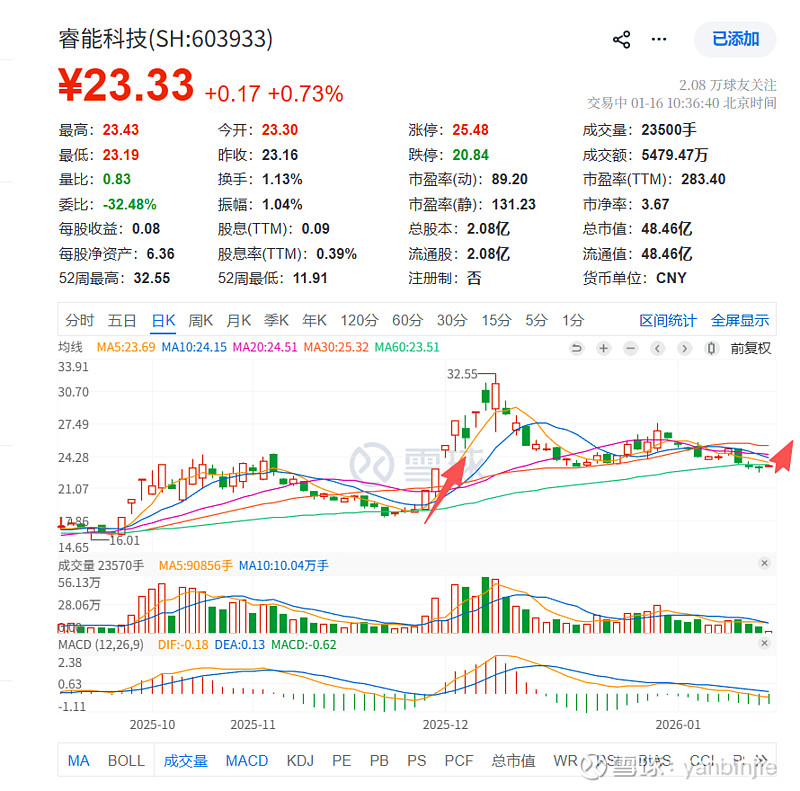Click the chart undo/reset icon
This screenshot has height=791, width=800.
click(x=577, y=349)
